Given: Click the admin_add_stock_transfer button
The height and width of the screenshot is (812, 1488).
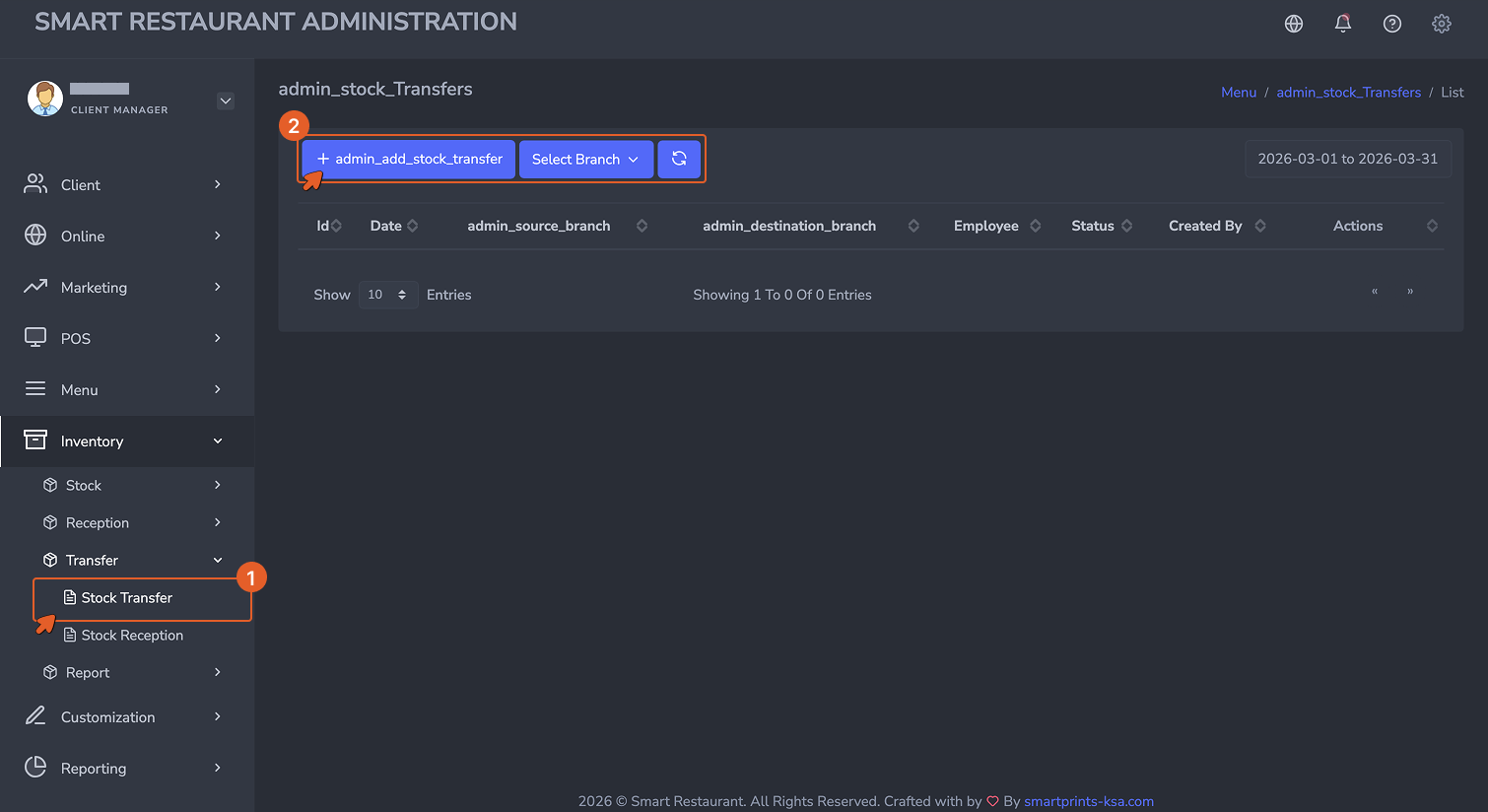Looking at the screenshot, I should click(409, 159).
